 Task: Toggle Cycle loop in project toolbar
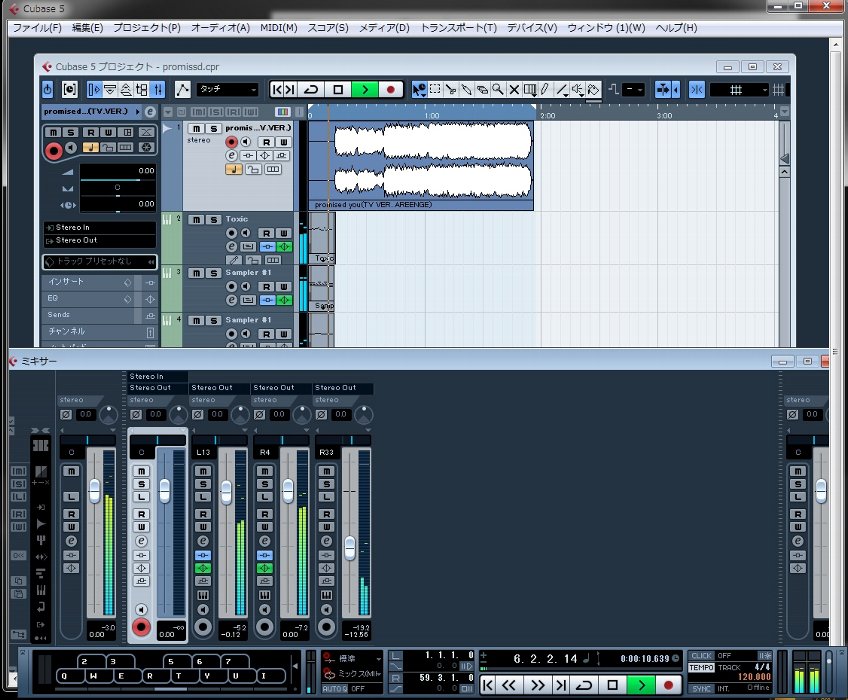click(x=311, y=89)
